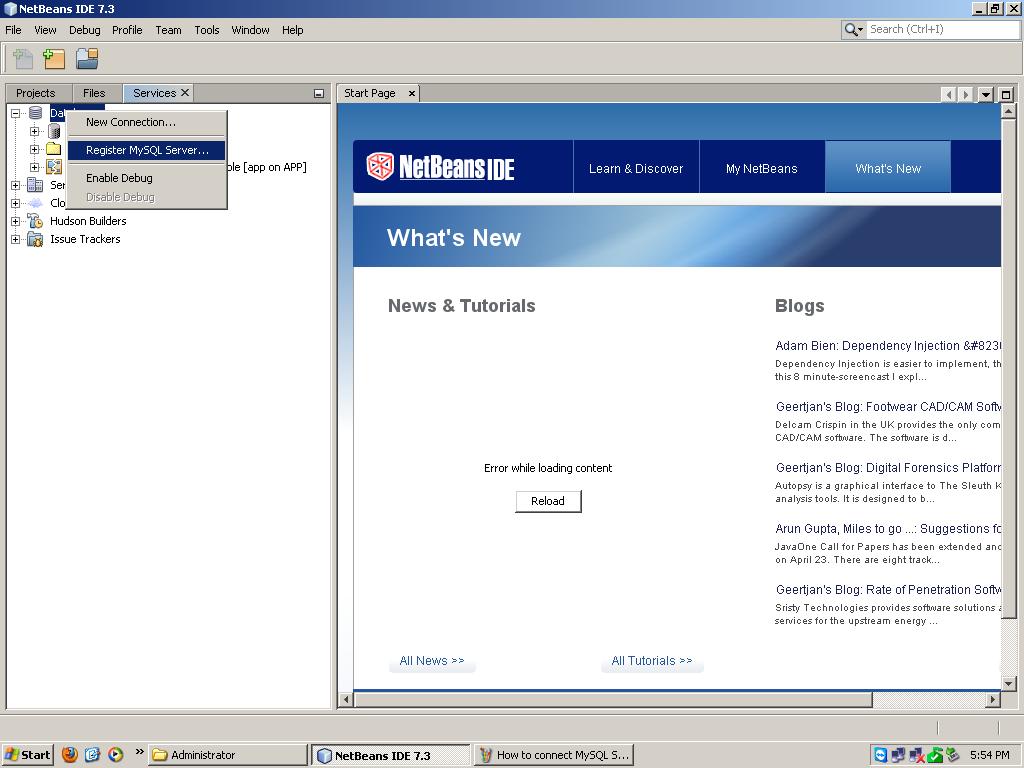The height and width of the screenshot is (768, 1024).
Task: Minimize the Services panel
Action: [x=319, y=93]
